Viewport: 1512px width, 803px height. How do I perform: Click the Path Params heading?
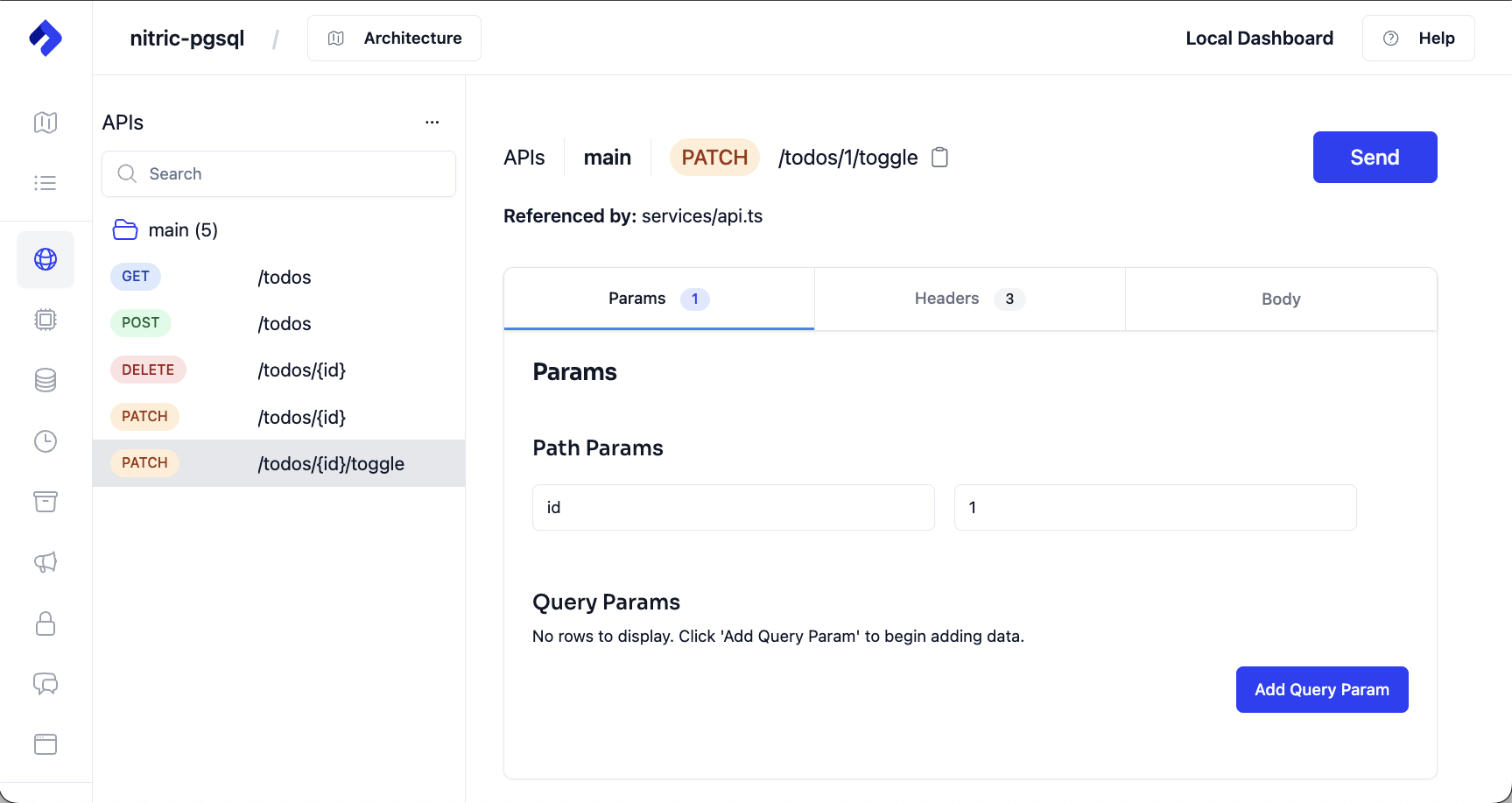(x=598, y=448)
